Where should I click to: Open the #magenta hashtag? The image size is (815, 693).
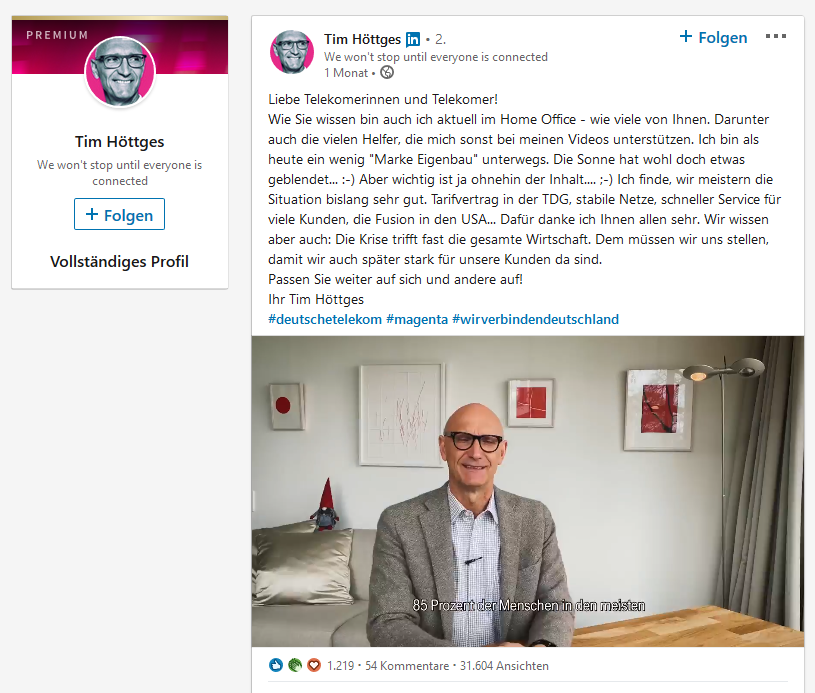coord(417,319)
